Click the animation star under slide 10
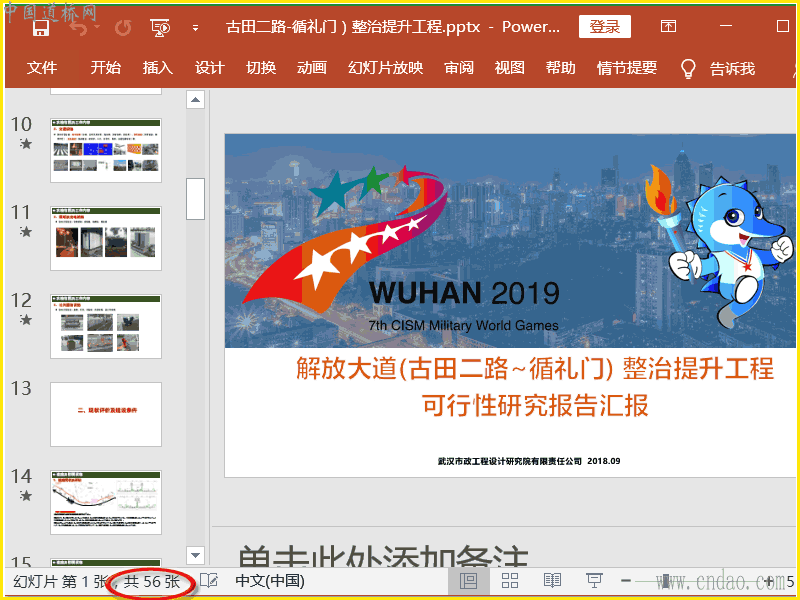Screen dimensions: 800x600 click(26, 144)
